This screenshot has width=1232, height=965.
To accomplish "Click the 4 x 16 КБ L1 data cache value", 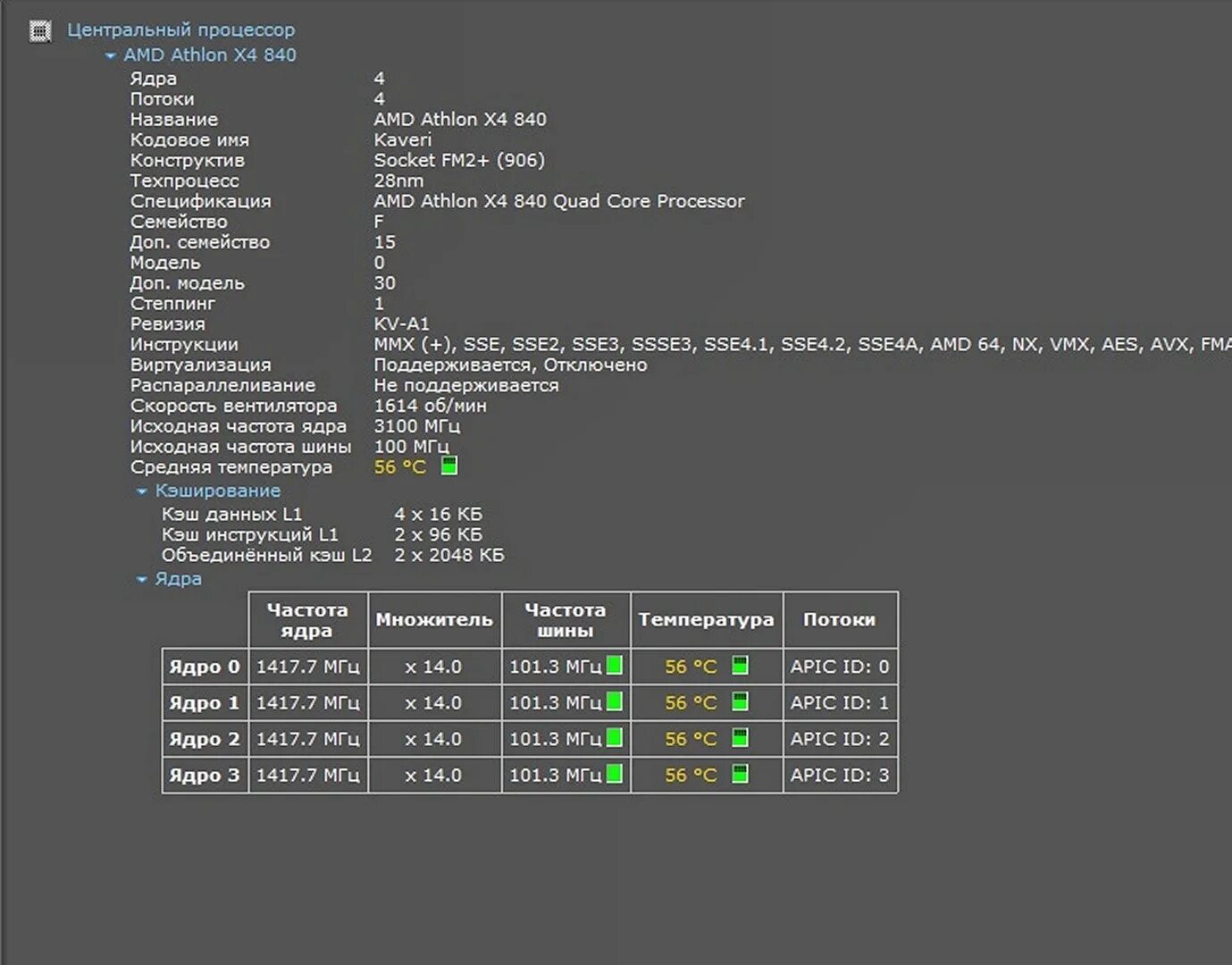I will pyautogui.click(x=438, y=515).
